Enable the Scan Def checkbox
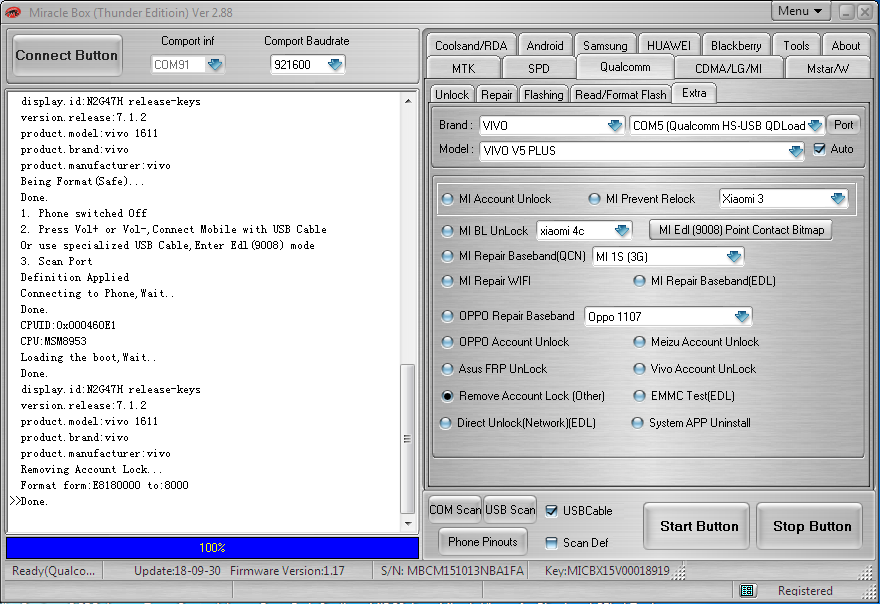The image size is (880, 604). 552,542
